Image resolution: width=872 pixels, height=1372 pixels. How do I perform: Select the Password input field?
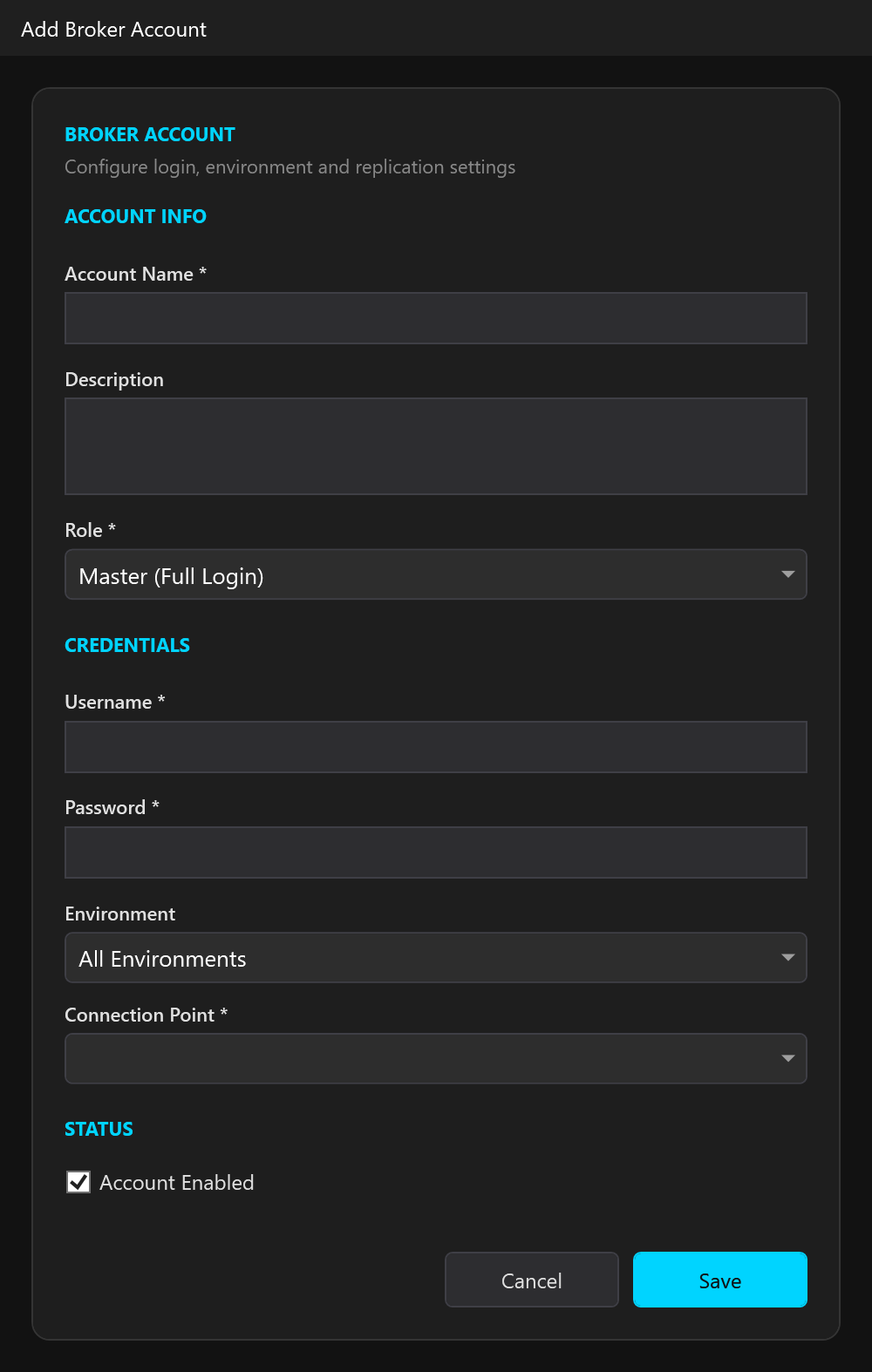pyautogui.click(x=436, y=852)
